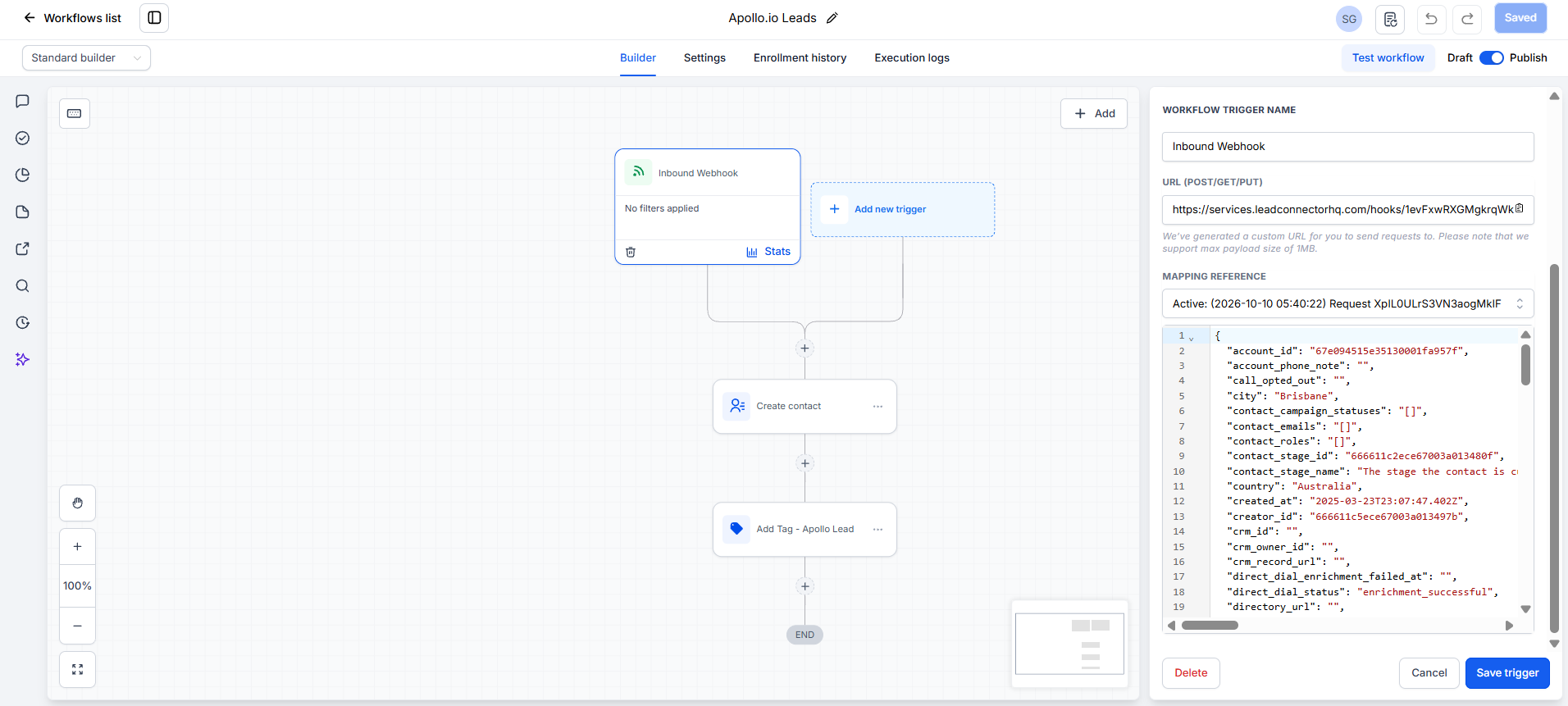
Task: Go back to Workflows list
Action: coord(72,18)
